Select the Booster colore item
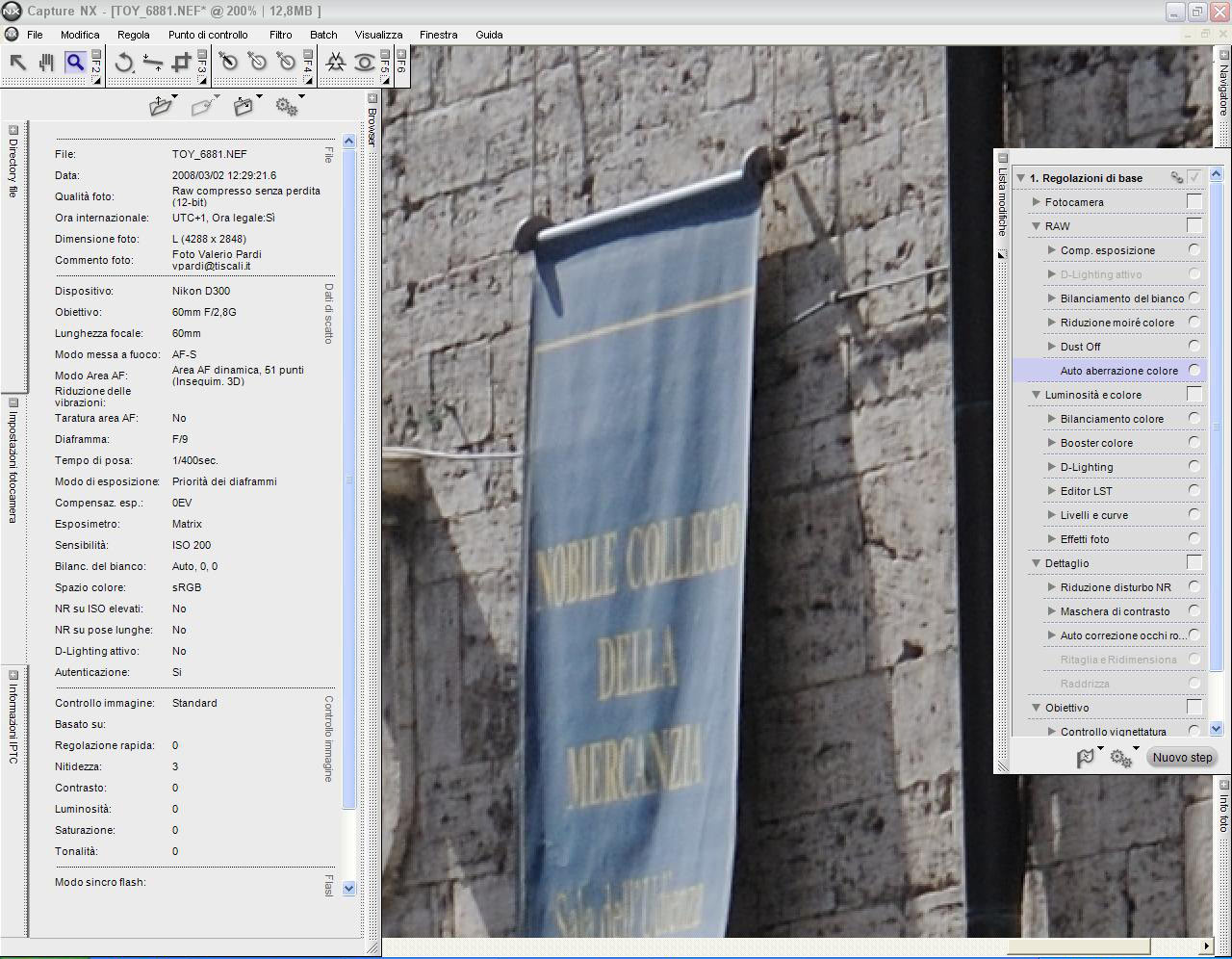This screenshot has height=959, width=1232. coord(1096,443)
